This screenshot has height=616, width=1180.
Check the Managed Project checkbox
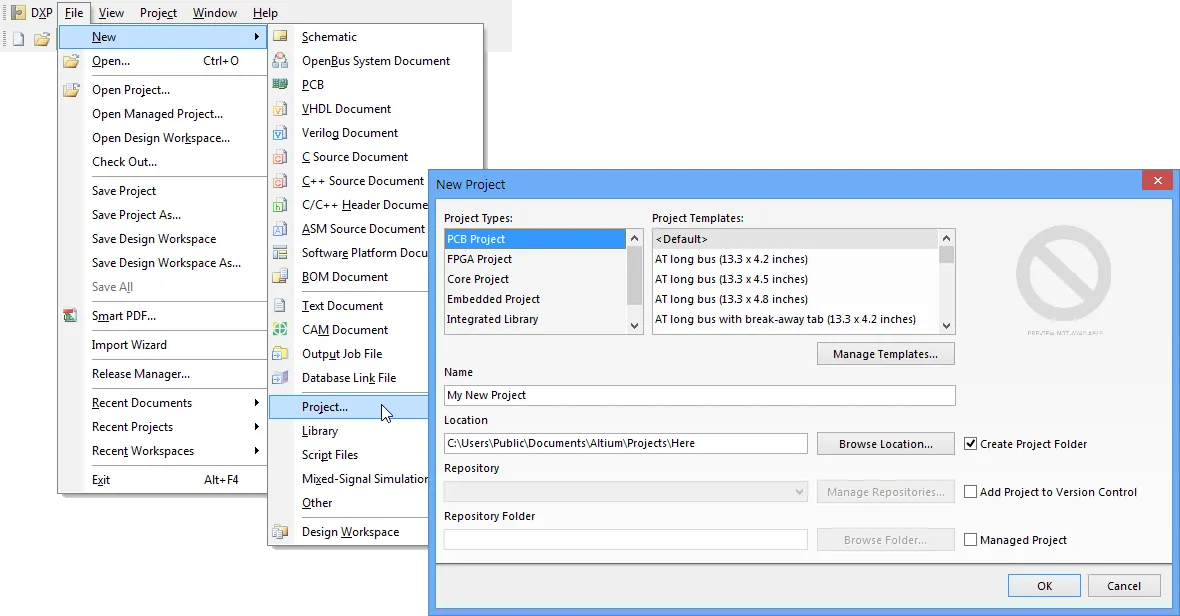971,540
